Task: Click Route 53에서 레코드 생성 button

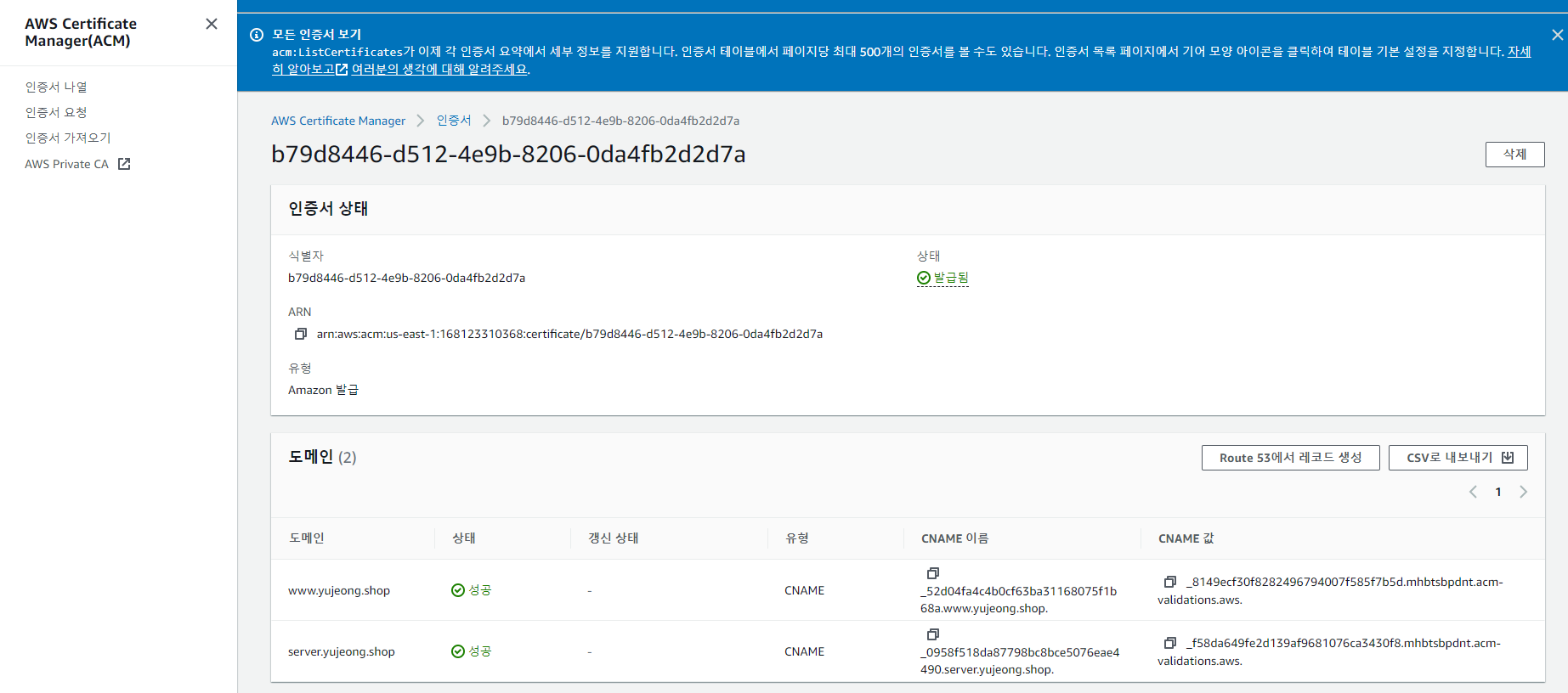Action: tap(1290, 458)
